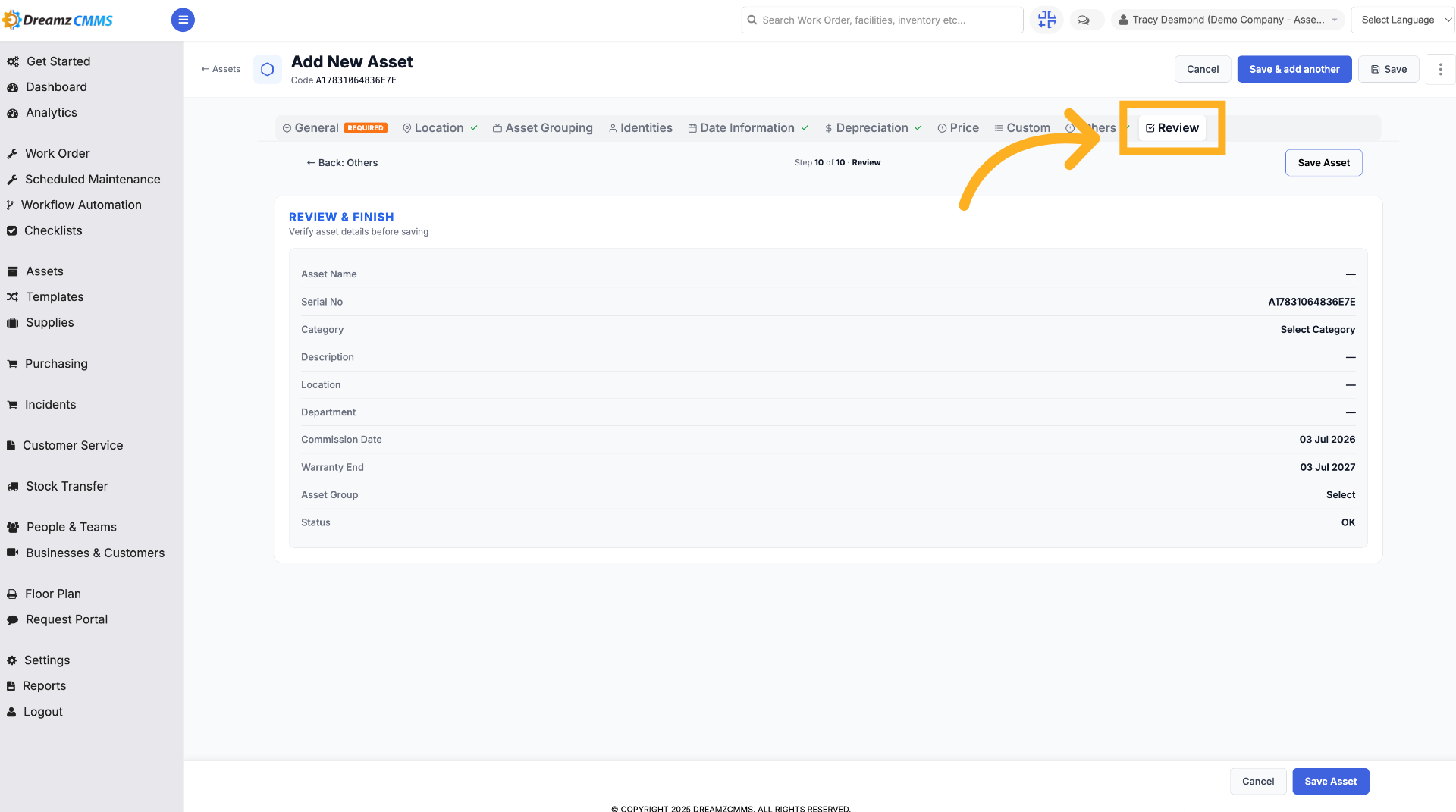The height and width of the screenshot is (812, 1456).
Task: Open Floor Plan in the sidebar
Action: (x=43, y=594)
